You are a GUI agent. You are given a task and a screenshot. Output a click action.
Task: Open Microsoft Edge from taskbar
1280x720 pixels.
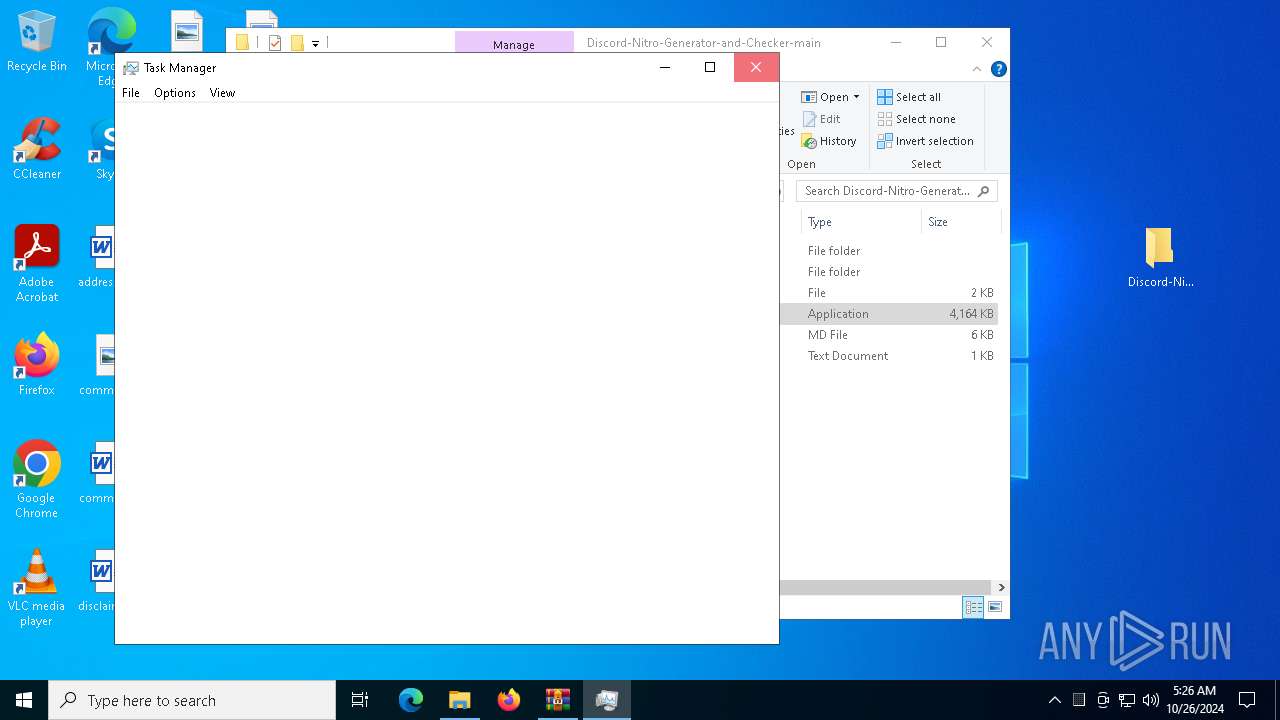point(411,700)
